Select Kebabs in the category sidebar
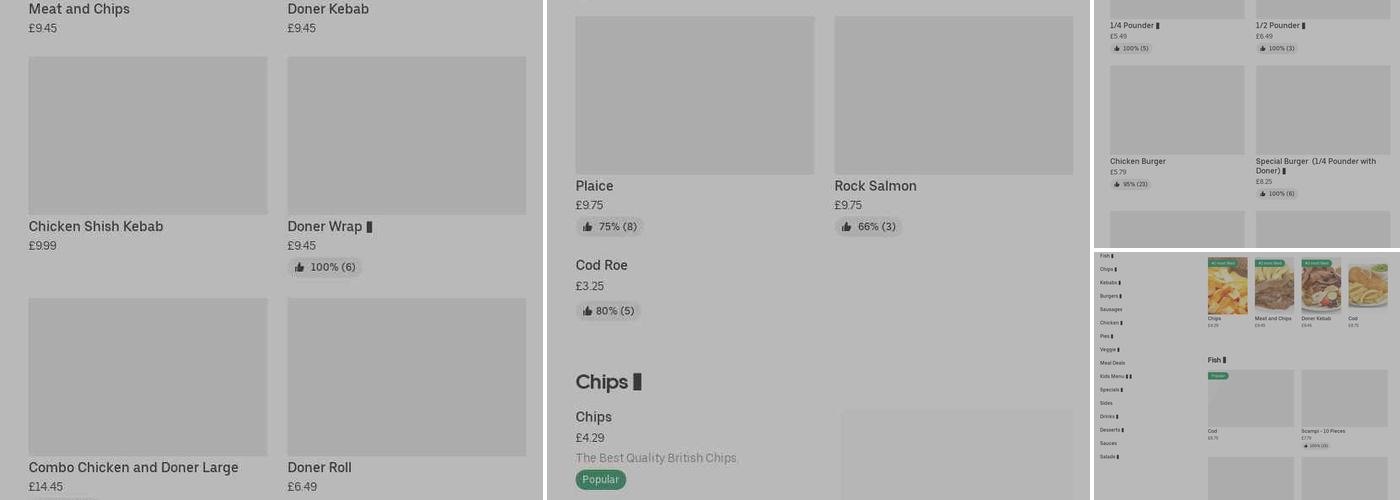The image size is (1400, 500). click(1109, 283)
